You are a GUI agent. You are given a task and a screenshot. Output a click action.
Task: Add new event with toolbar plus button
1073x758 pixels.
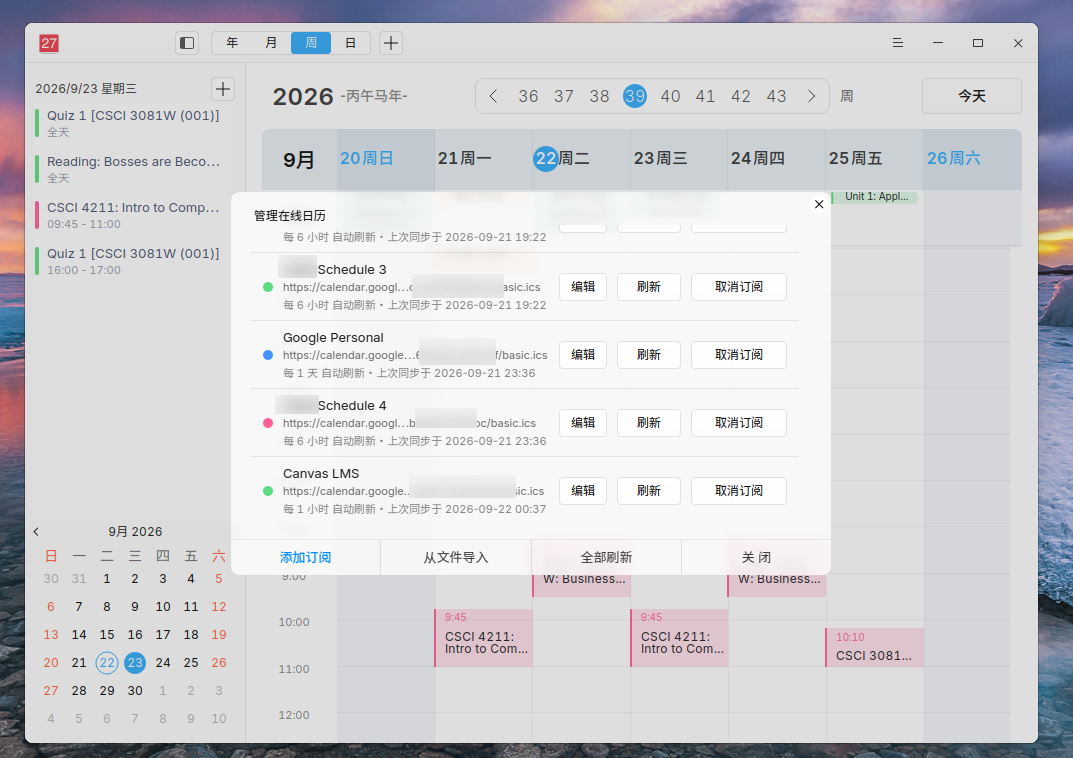(391, 43)
